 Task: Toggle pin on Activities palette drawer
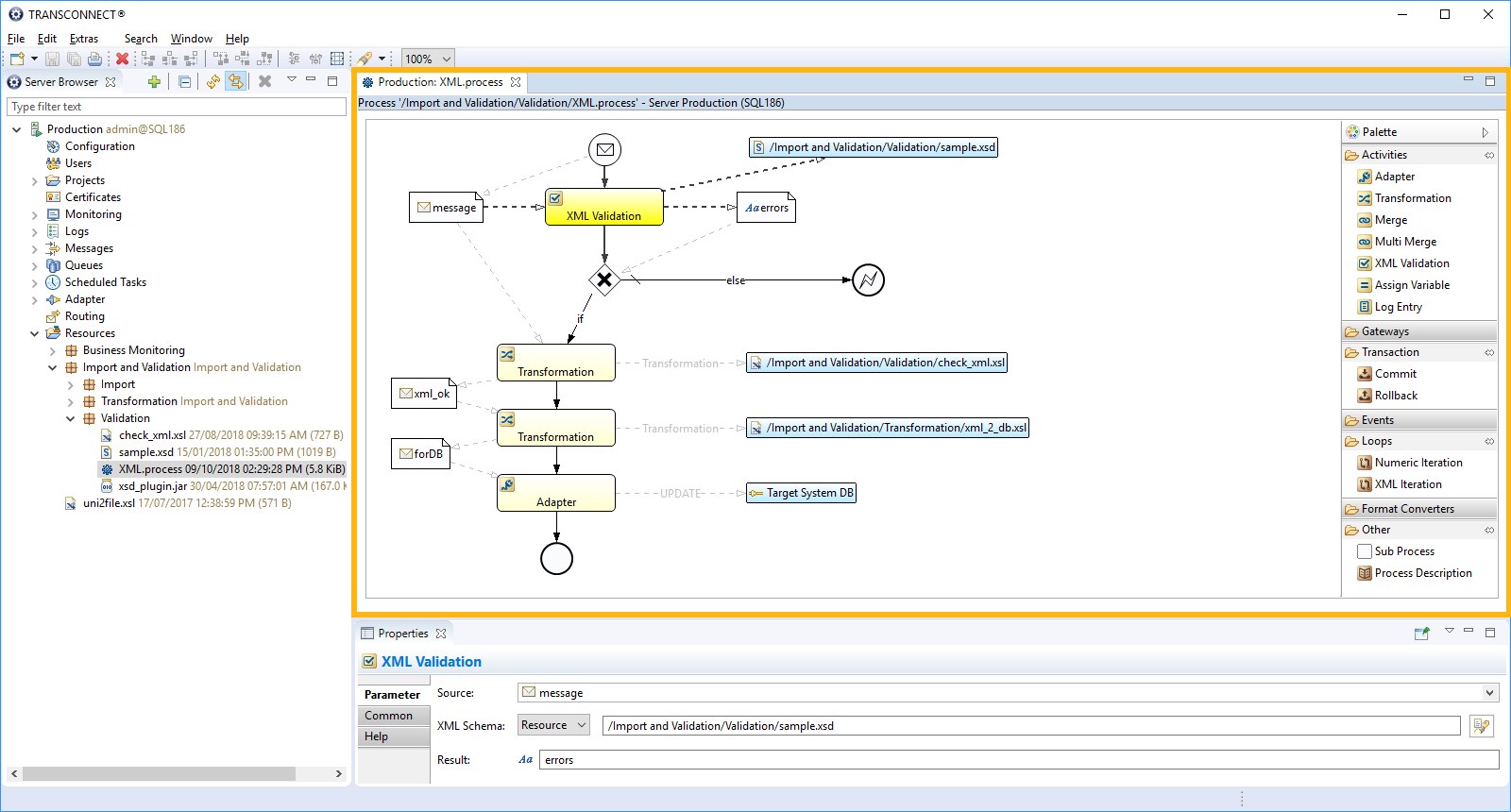coord(1489,155)
